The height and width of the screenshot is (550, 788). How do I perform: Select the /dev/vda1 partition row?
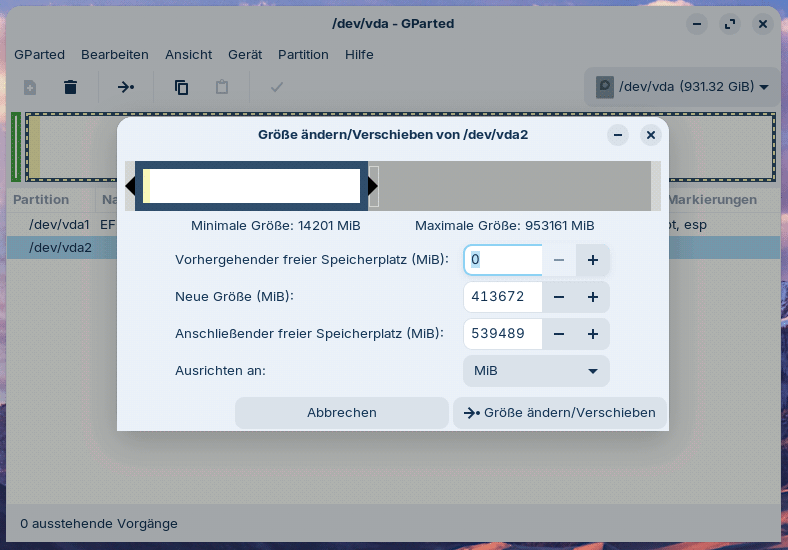[393, 225]
